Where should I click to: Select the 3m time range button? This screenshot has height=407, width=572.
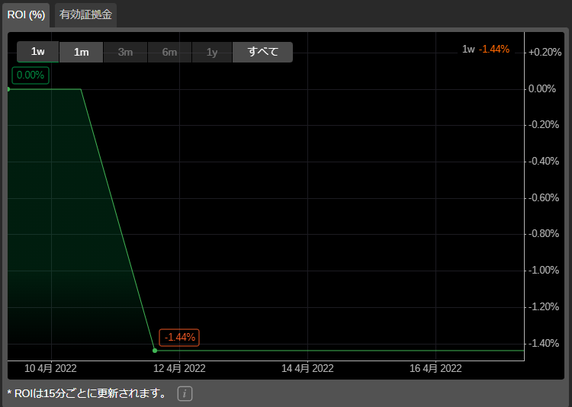[125, 52]
